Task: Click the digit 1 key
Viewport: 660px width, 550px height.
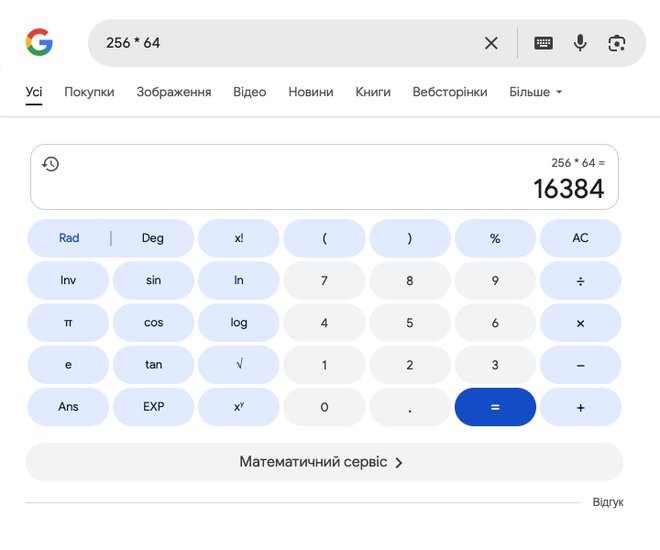Action: 324,365
